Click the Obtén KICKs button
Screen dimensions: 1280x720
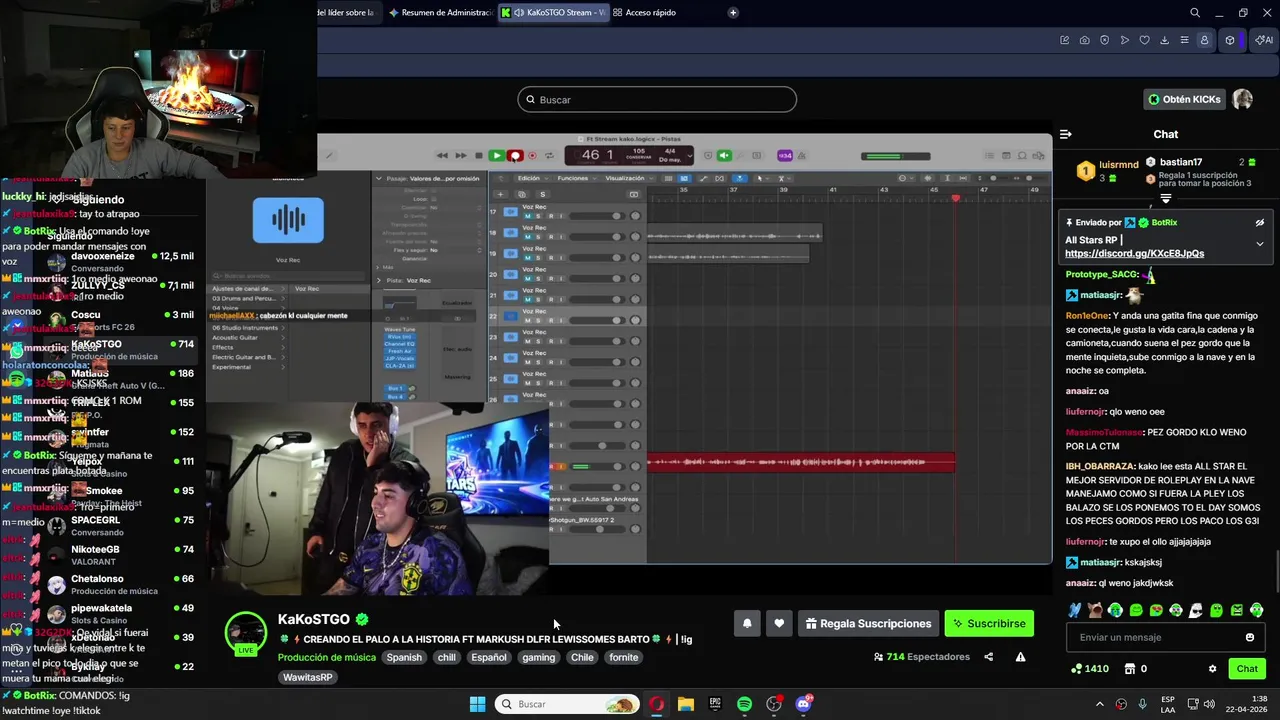(x=1184, y=99)
